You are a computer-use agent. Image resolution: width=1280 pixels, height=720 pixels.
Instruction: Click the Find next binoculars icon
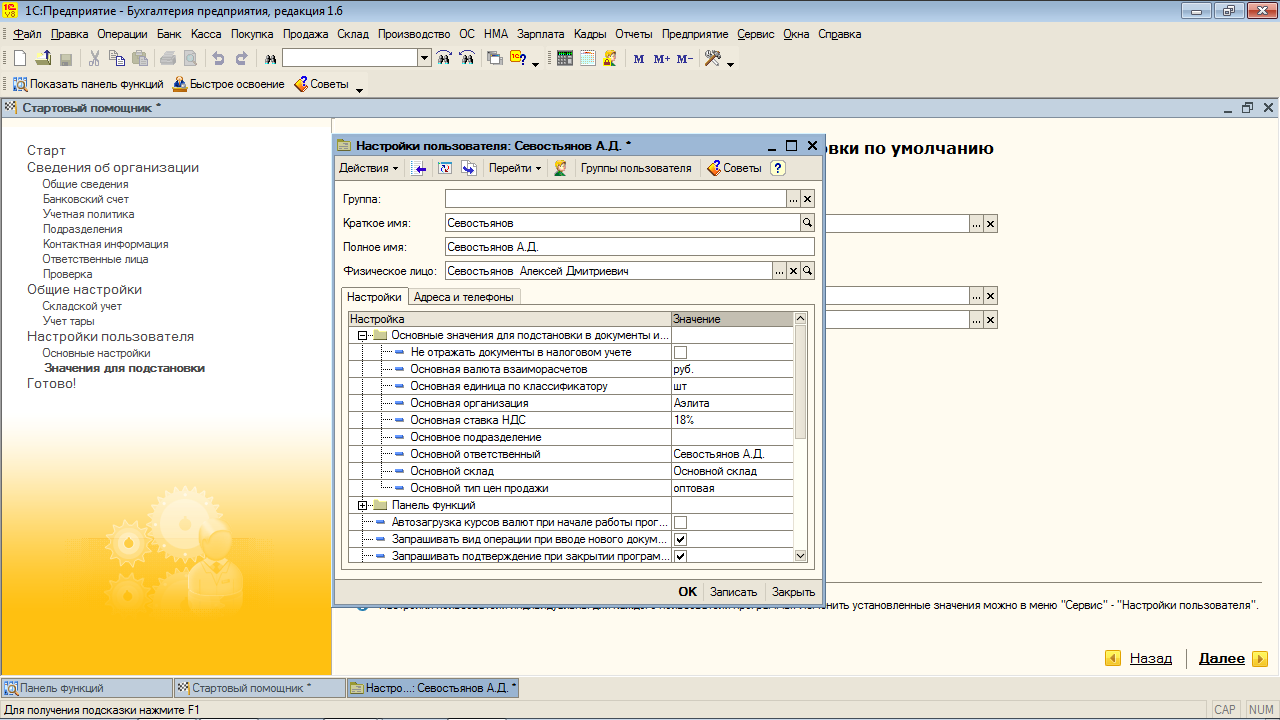(444, 59)
